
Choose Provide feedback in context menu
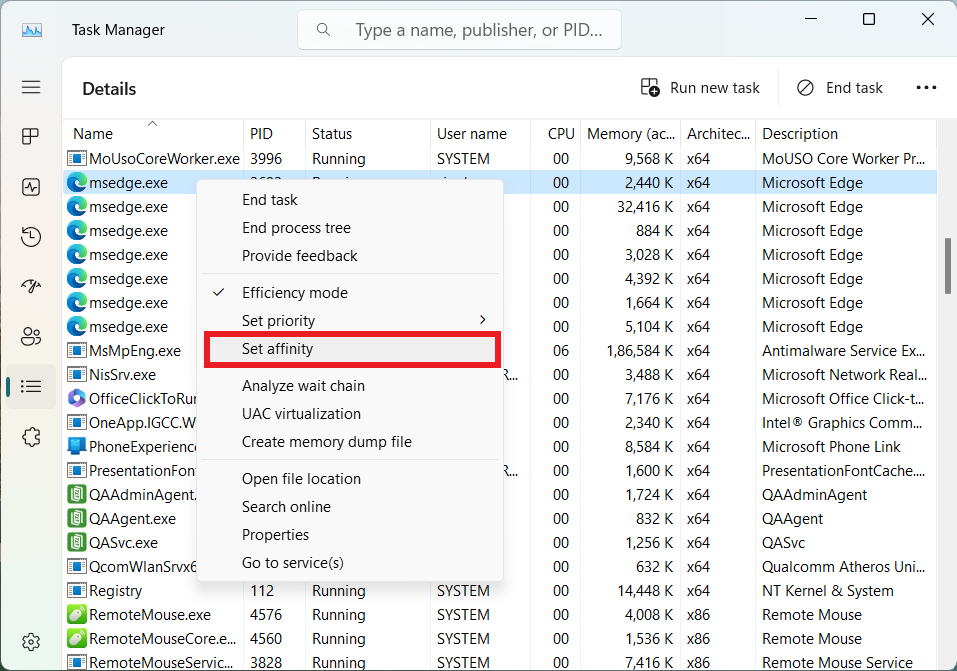[351, 256]
